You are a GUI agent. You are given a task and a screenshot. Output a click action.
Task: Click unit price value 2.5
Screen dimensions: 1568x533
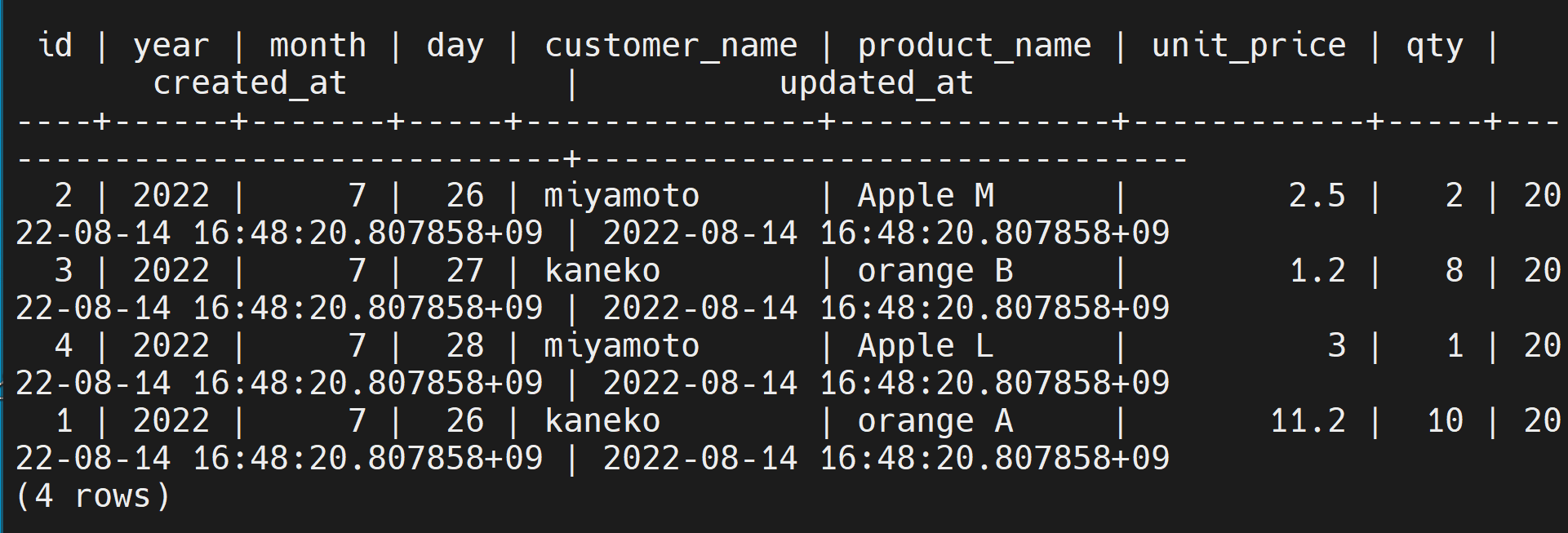point(1317,195)
